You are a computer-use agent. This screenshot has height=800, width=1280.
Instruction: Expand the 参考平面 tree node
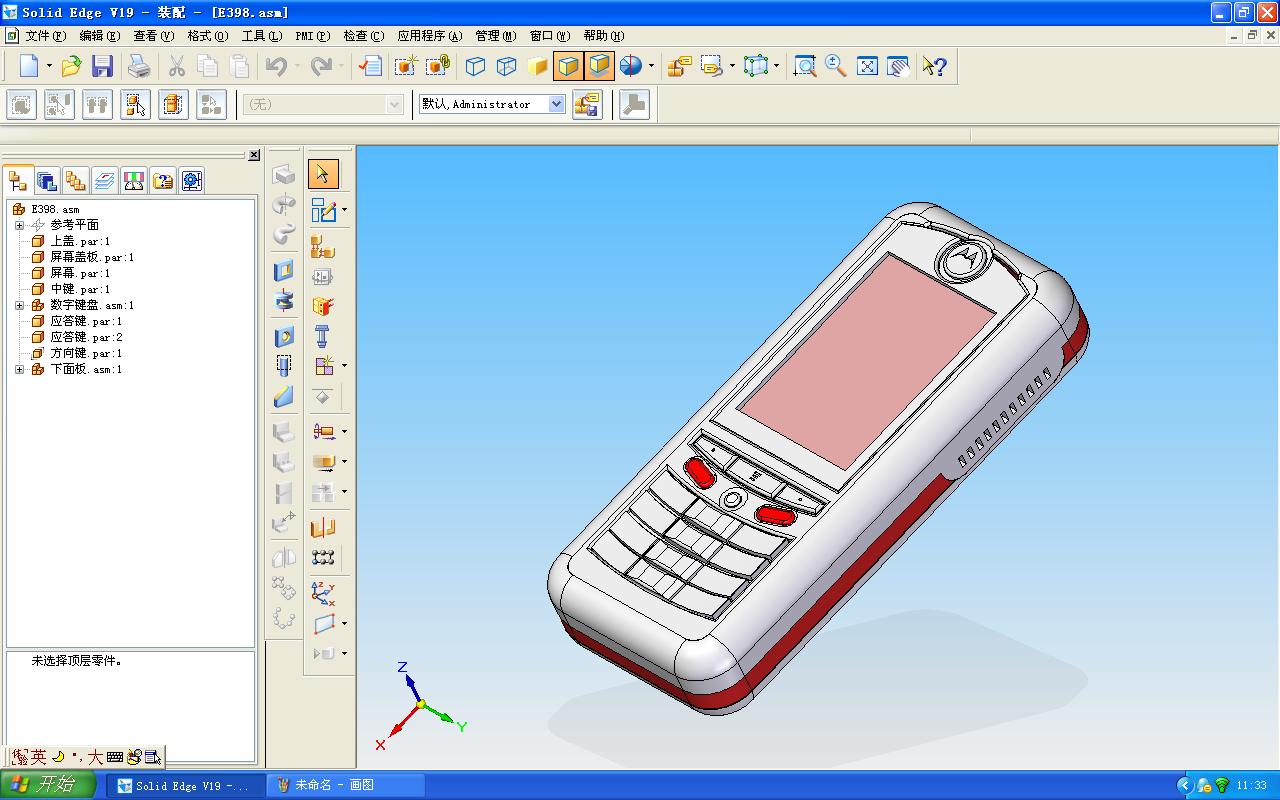(19, 224)
